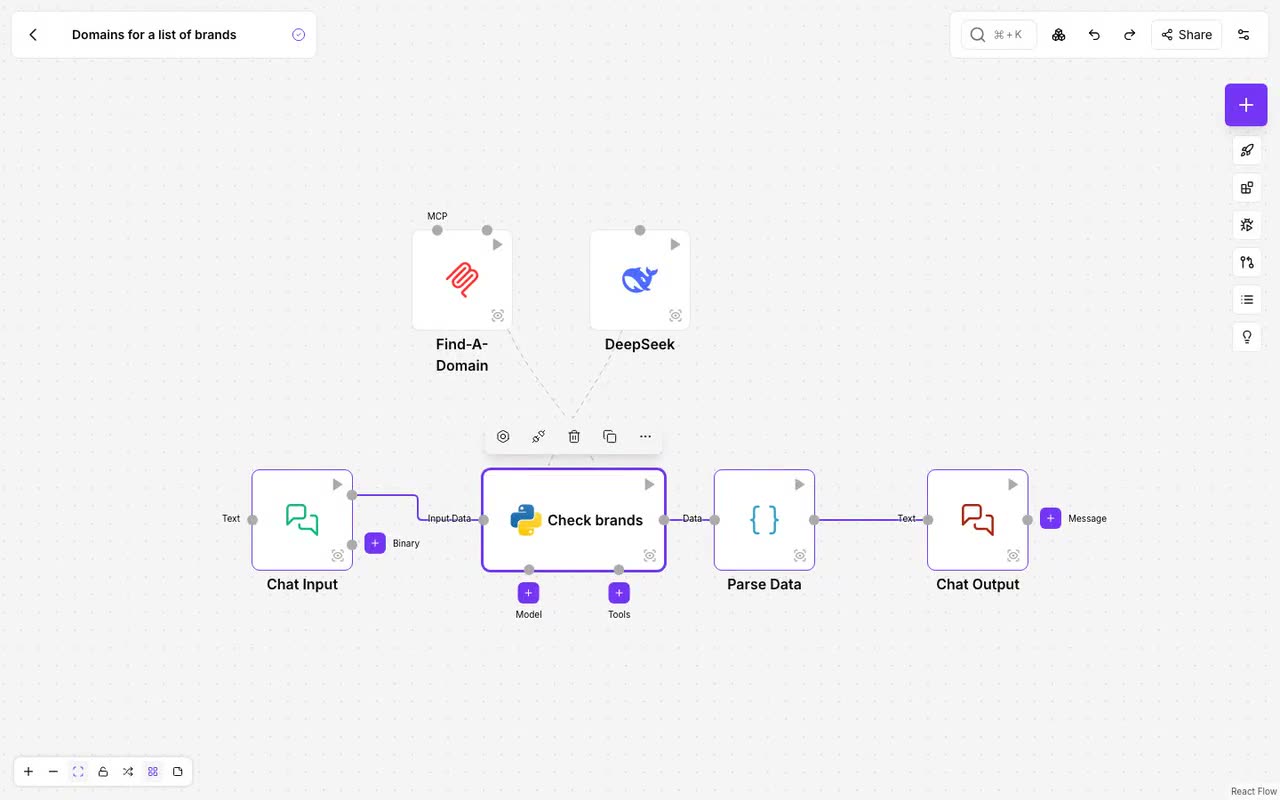The width and height of the screenshot is (1280, 800).
Task: Go back using the arrow beside the flow title
Action: (x=33, y=35)
